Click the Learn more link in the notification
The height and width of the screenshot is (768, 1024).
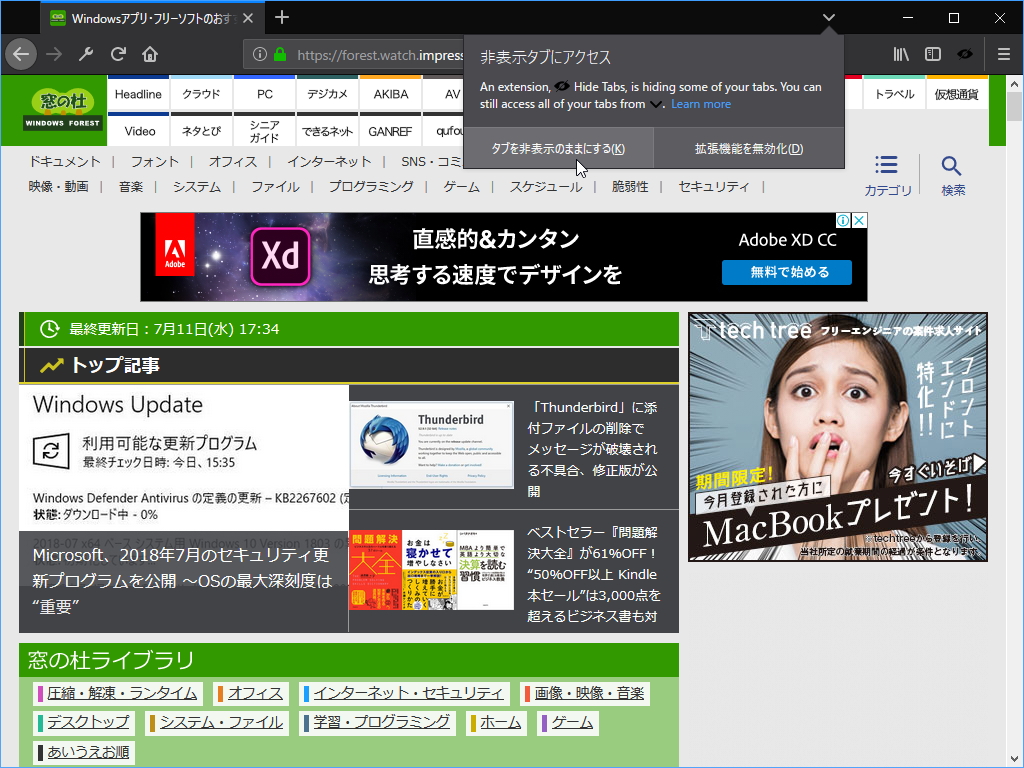[700, 103]
